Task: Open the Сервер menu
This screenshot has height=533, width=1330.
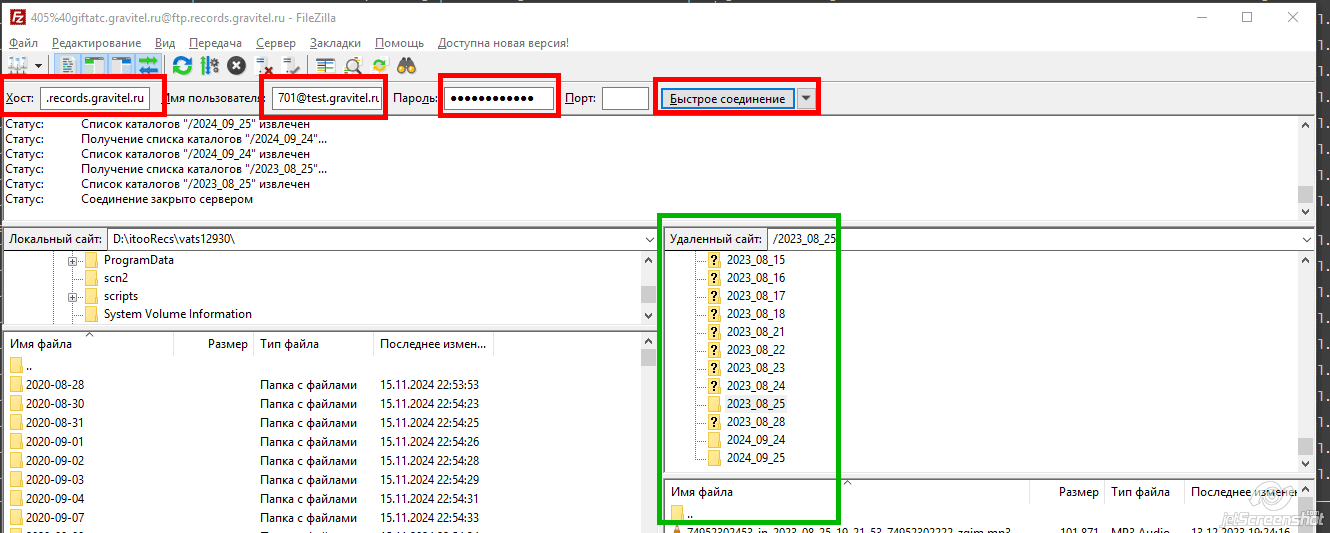Action: click(x=275, y=43)
